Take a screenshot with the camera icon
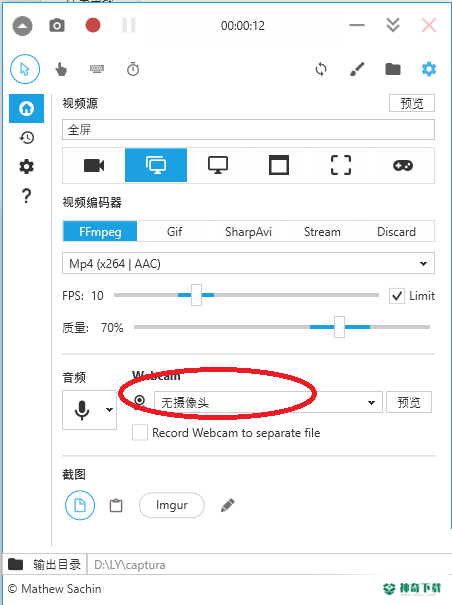 point(57,25)
